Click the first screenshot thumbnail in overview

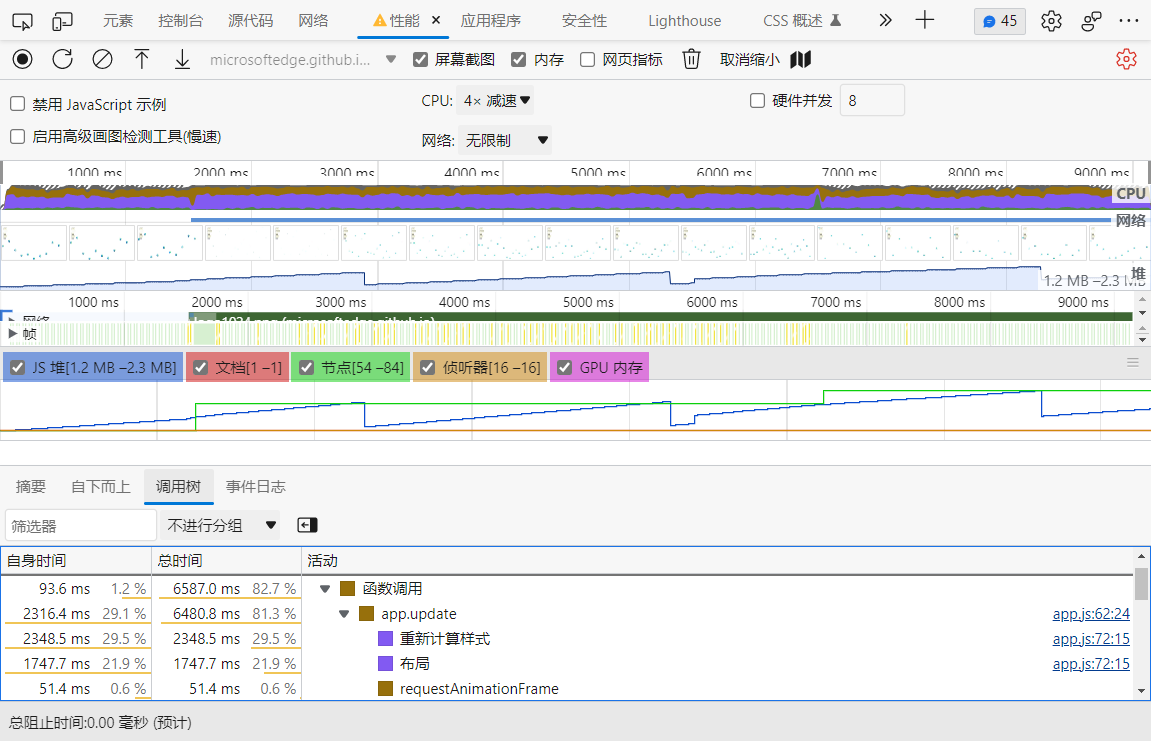[35, 243]
